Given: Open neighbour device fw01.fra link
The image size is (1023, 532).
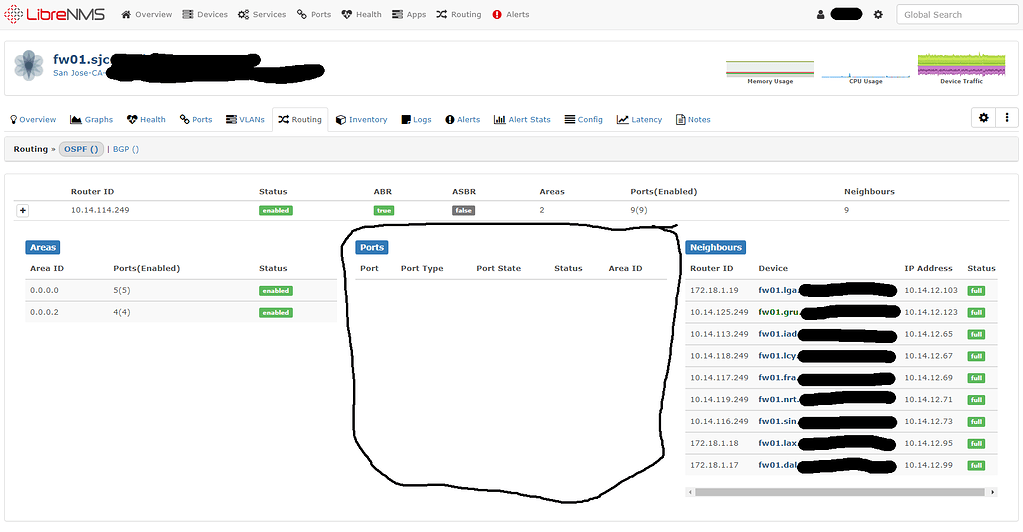Looking at the screenshot, I should coord(777,377).
